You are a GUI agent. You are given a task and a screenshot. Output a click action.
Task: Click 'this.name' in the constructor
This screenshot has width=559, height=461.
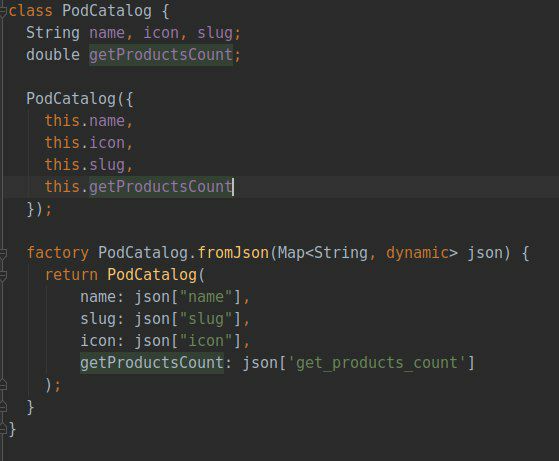pos(84,121)
